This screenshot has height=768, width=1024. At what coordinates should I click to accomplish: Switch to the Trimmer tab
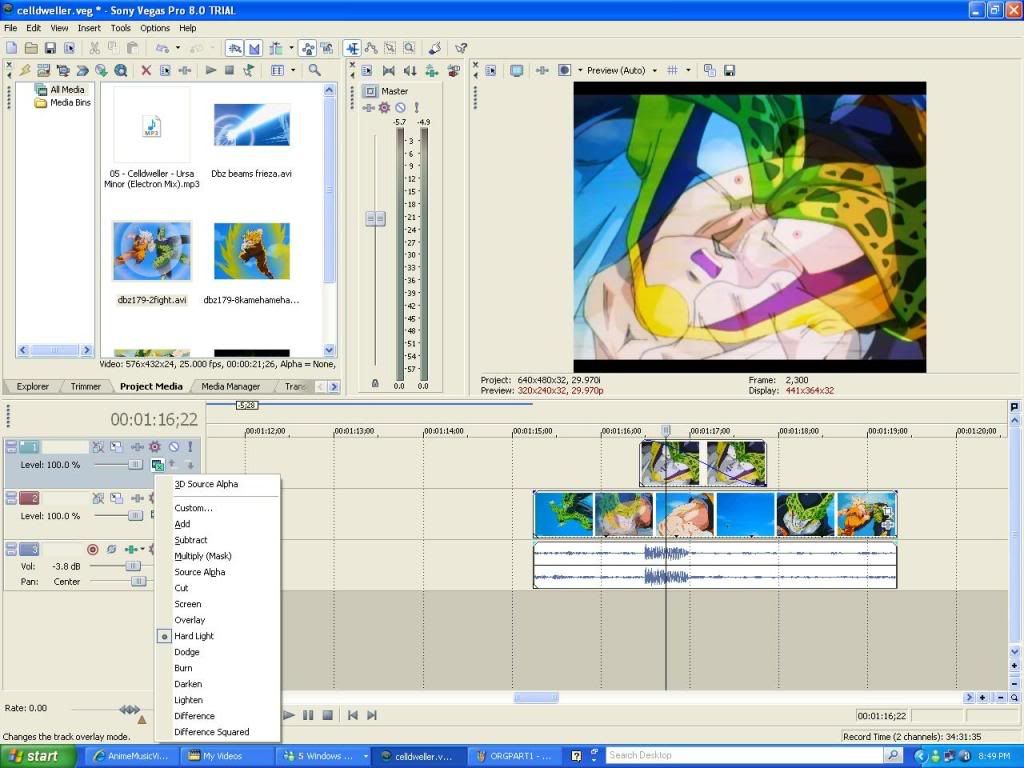pos(86,386)
